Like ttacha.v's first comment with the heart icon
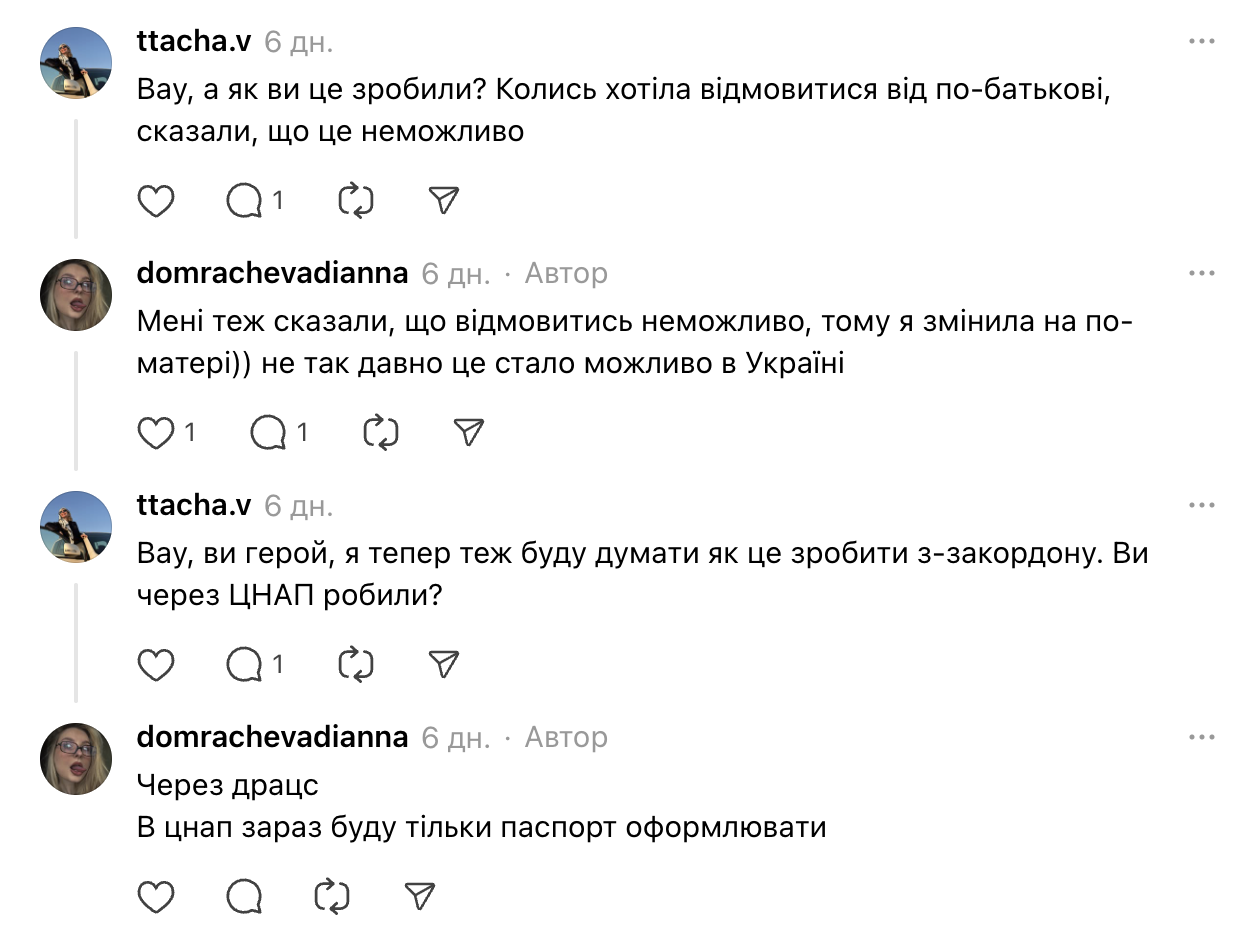The width and height of the screenshot is (1258, 938). [154, 200]
